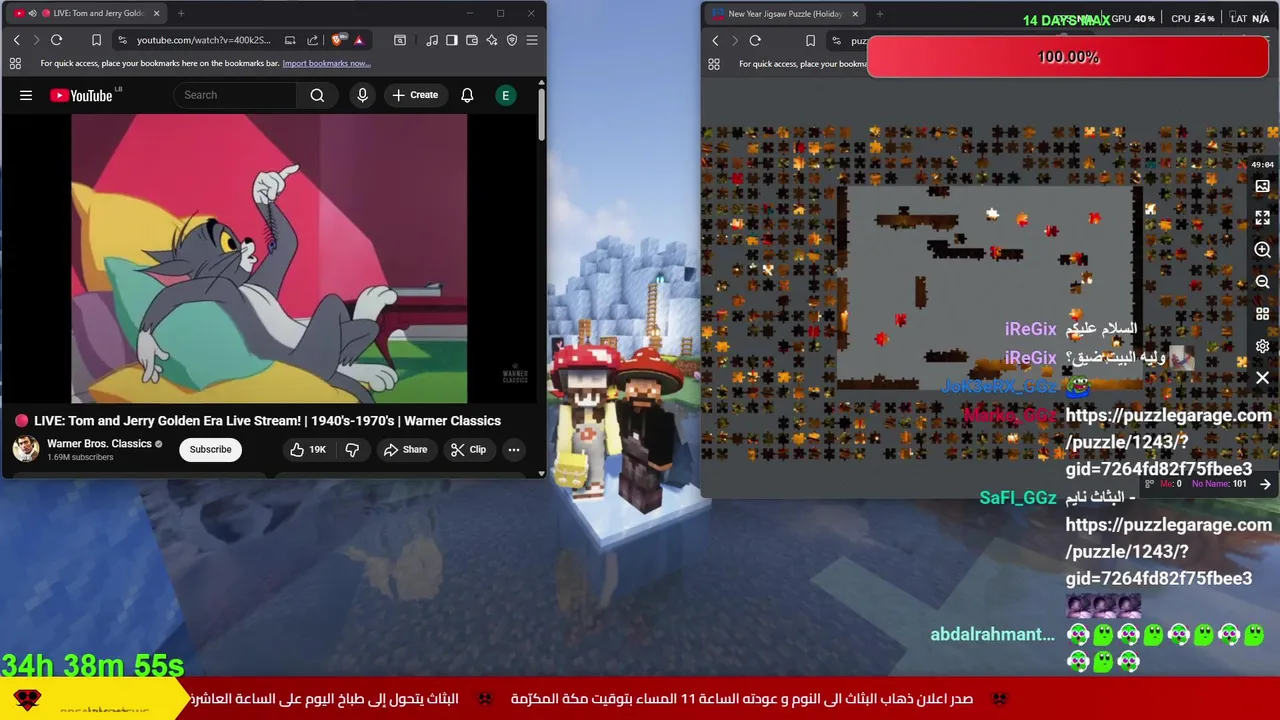Click the YouTube search magnifier button

click(317, 95)
